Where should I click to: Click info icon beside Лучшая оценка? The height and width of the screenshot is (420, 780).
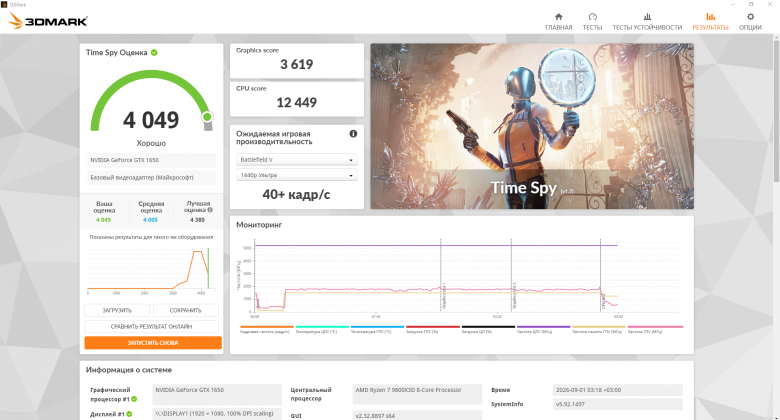click(x=210, y=210)
